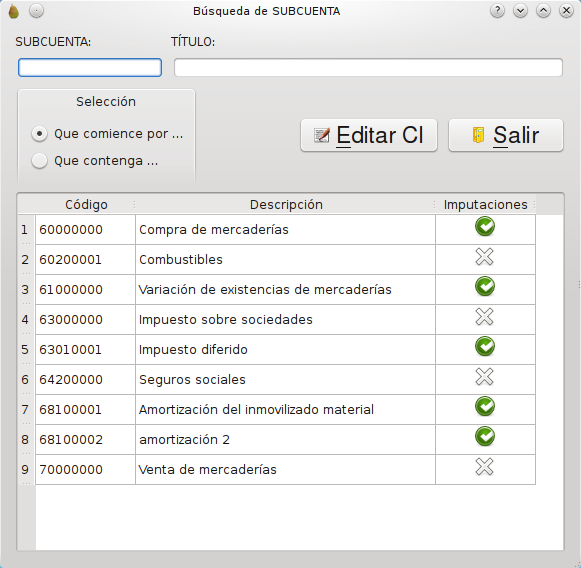Click the X icon in Combustibles row

(485, 257)
